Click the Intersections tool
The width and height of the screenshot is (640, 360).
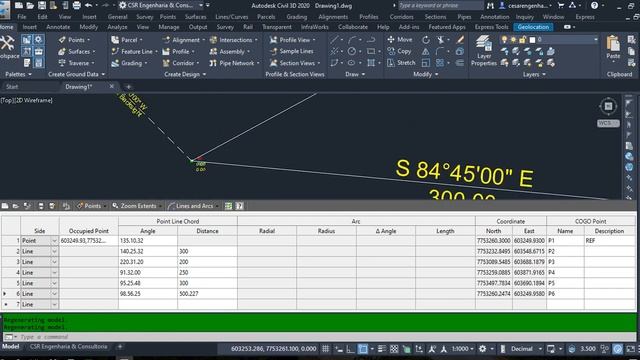[233, 40]
